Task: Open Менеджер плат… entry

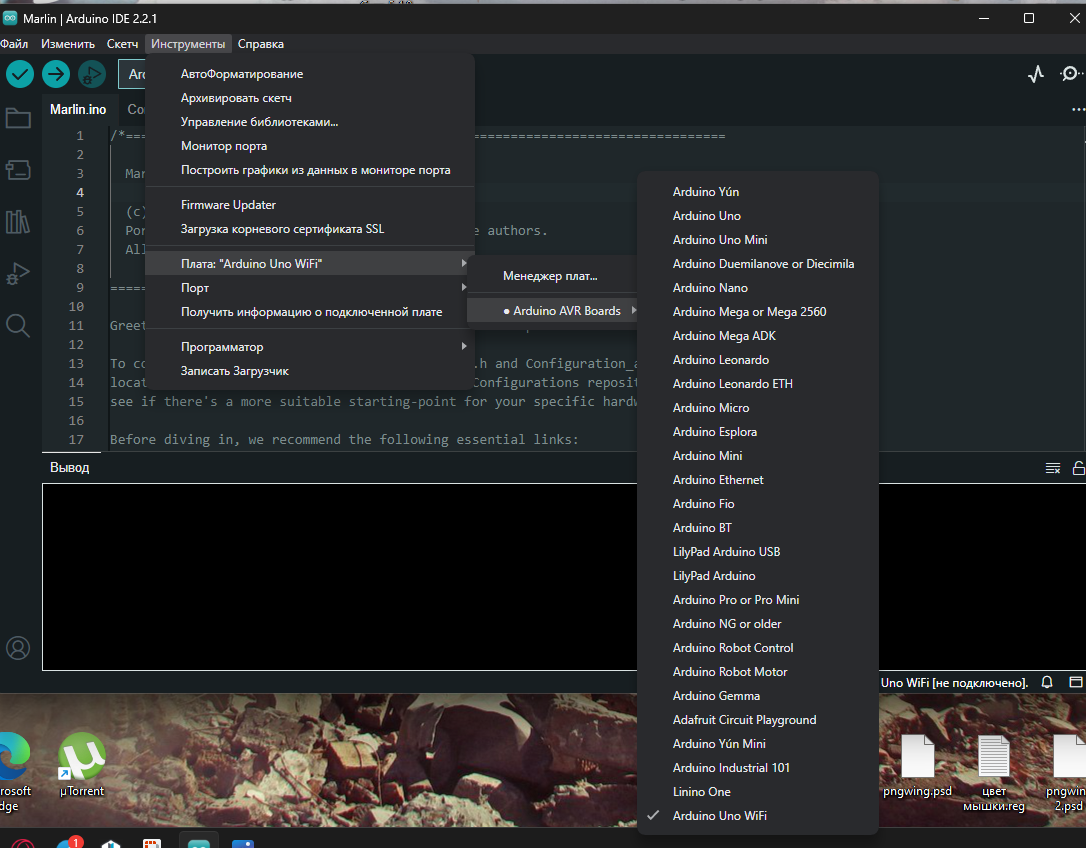Action: pyautogui.click(x=549, y=276)
